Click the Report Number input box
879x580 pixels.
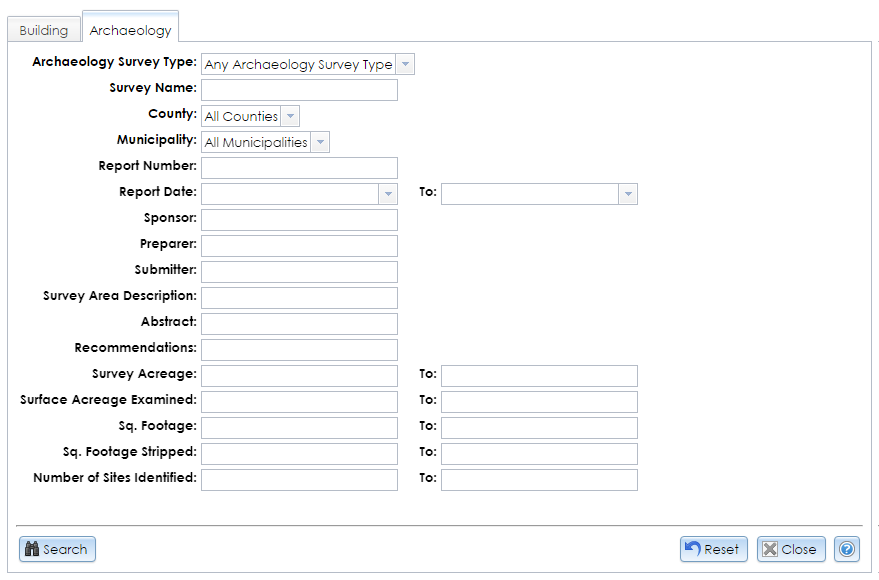click(299, 167)
